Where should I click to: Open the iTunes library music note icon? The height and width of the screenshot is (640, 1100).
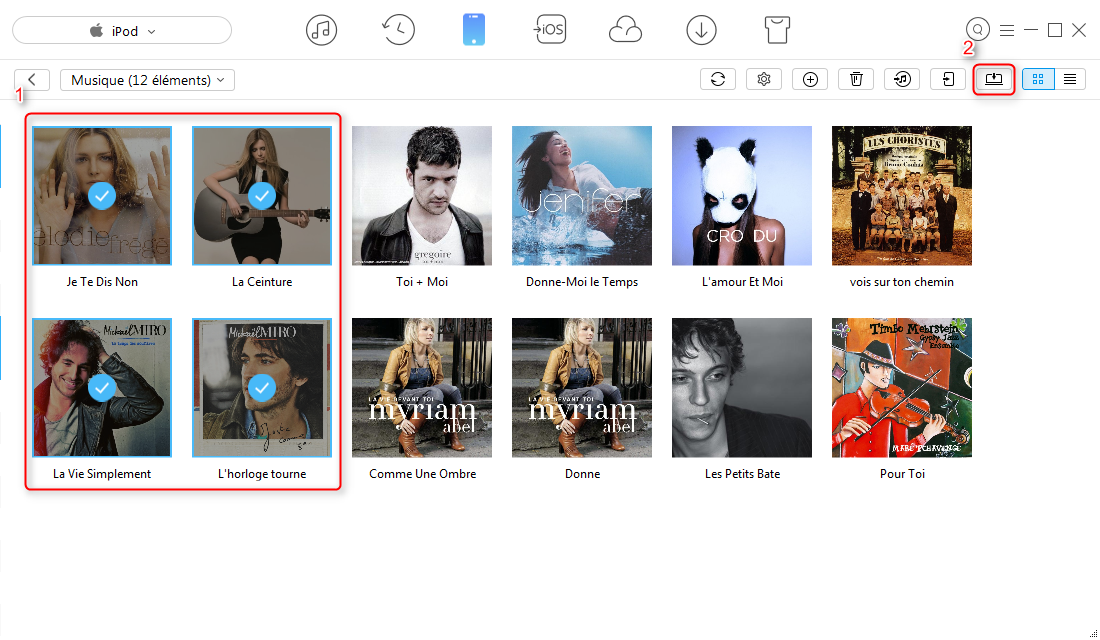(x=321, y=30)
